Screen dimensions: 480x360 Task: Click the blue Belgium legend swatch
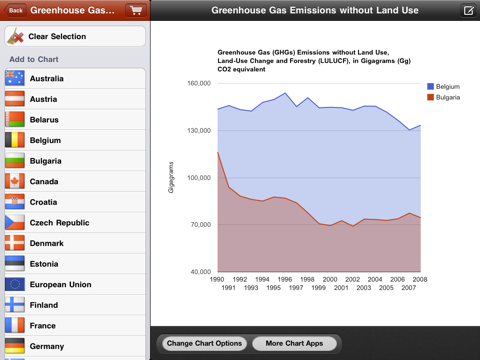[430, 86]
